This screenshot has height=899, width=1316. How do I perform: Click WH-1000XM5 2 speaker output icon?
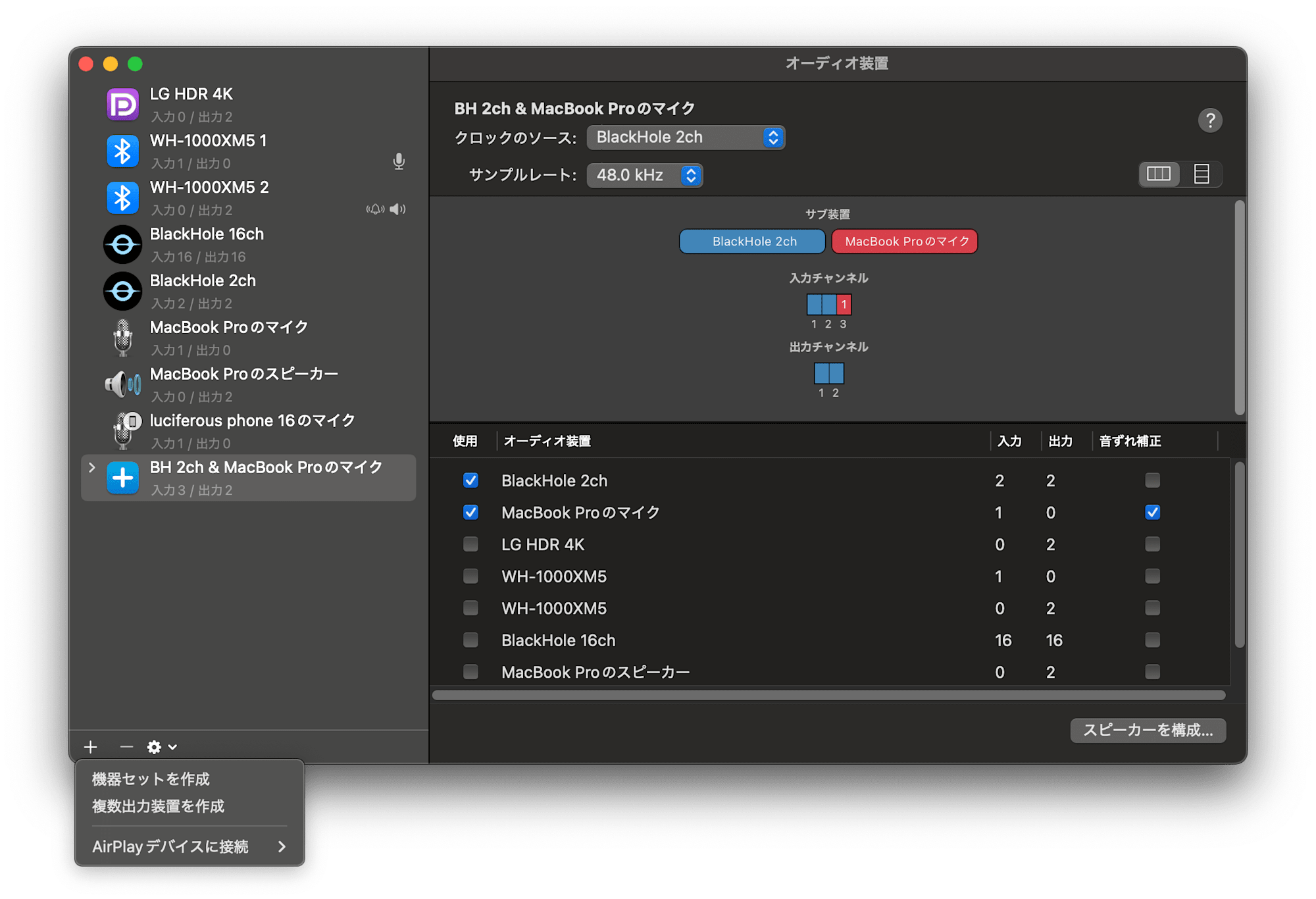[397, 209]
